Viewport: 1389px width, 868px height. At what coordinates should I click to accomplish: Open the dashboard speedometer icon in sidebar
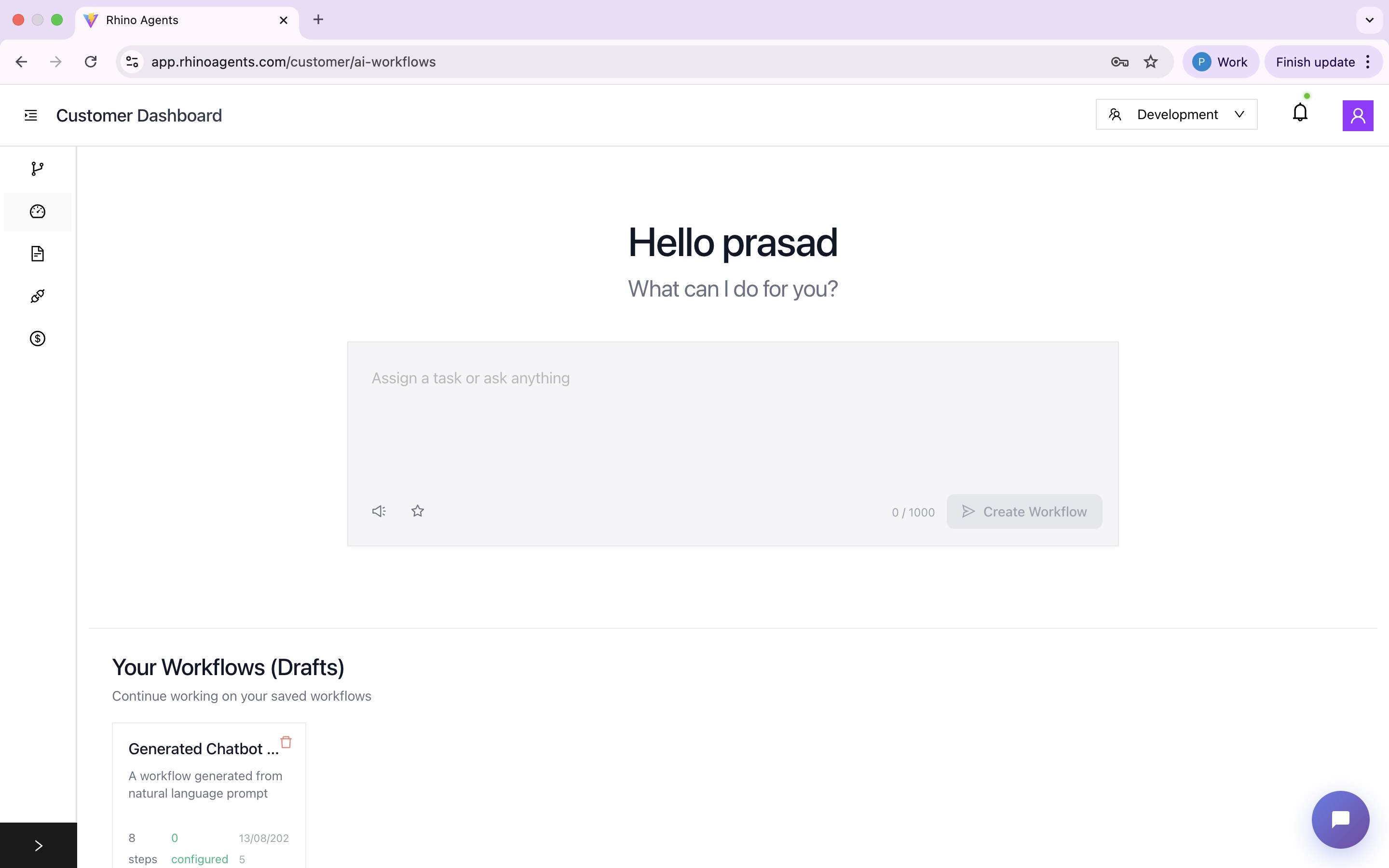37,211
